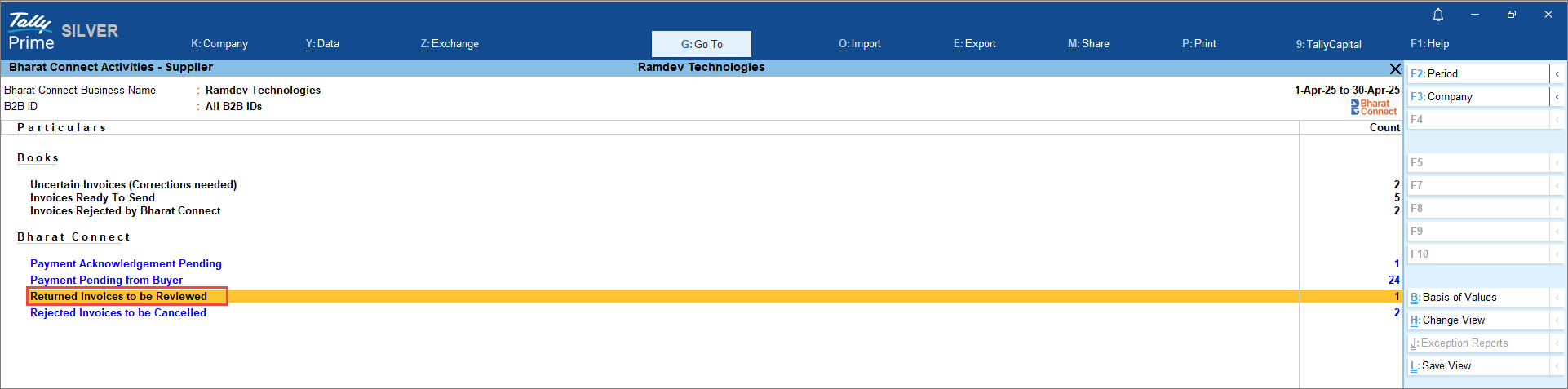The height and width of the screenshot is (389, 1568).
Task: Click F2 Period button
Action: [x=1477, y=74]
